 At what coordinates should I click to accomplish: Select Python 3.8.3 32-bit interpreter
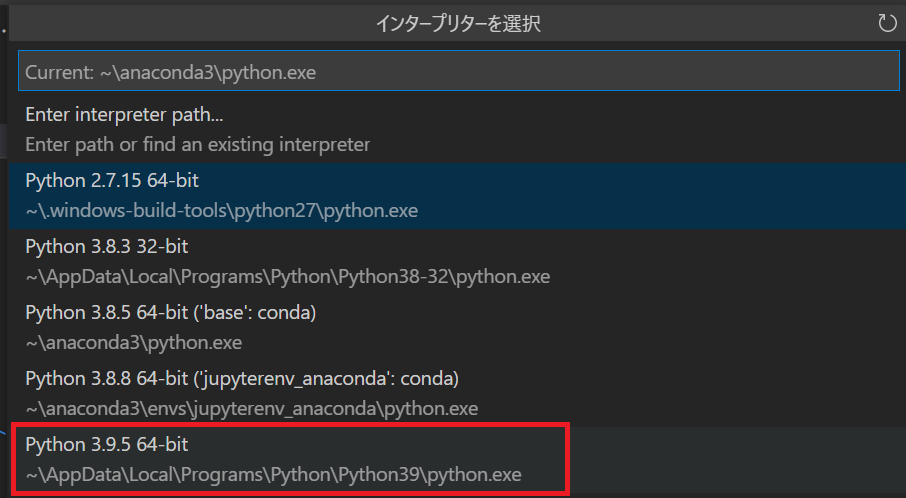coord(457,261)
